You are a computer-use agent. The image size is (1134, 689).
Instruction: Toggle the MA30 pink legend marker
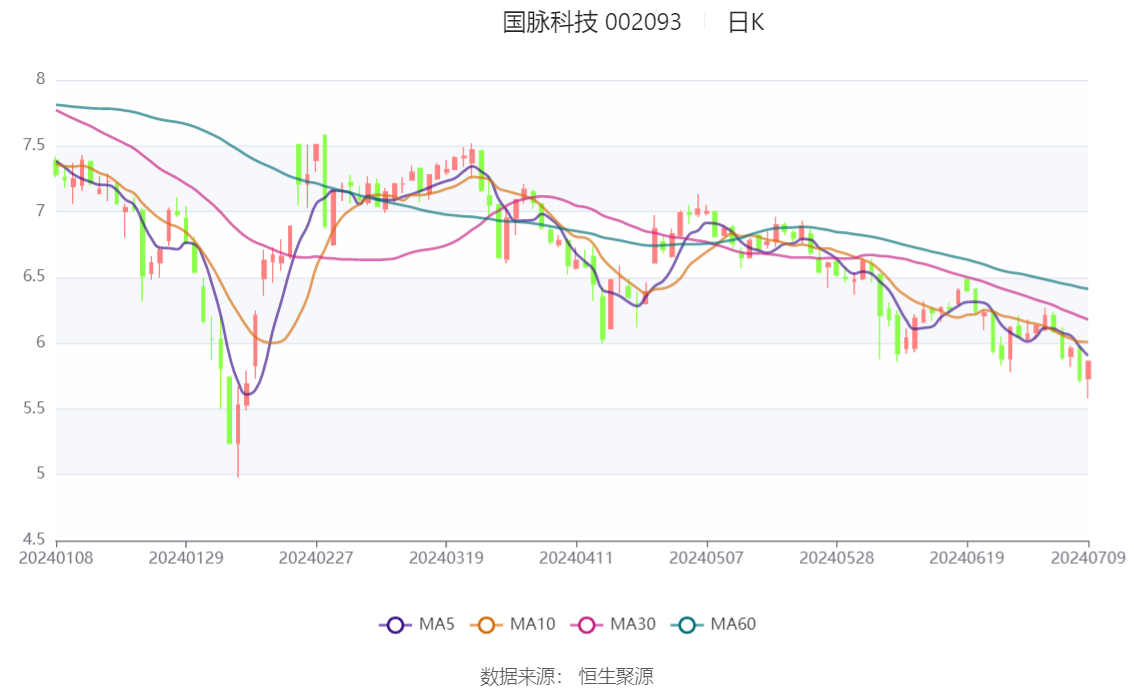click(x=587, y=625)
